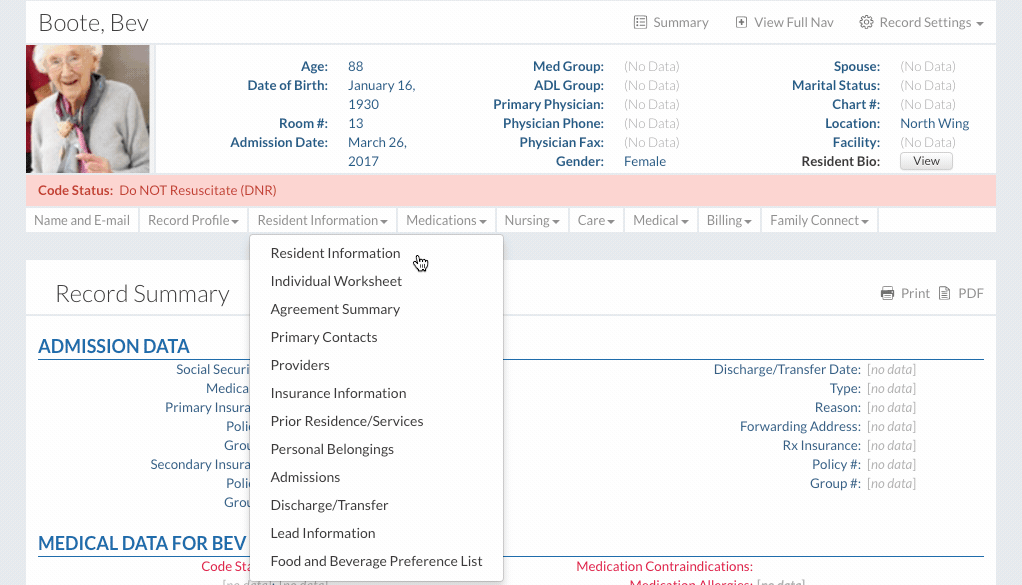1022x585 pixels.
Task: Expand the Record Profile dropdown
Action: coord(193,220)
